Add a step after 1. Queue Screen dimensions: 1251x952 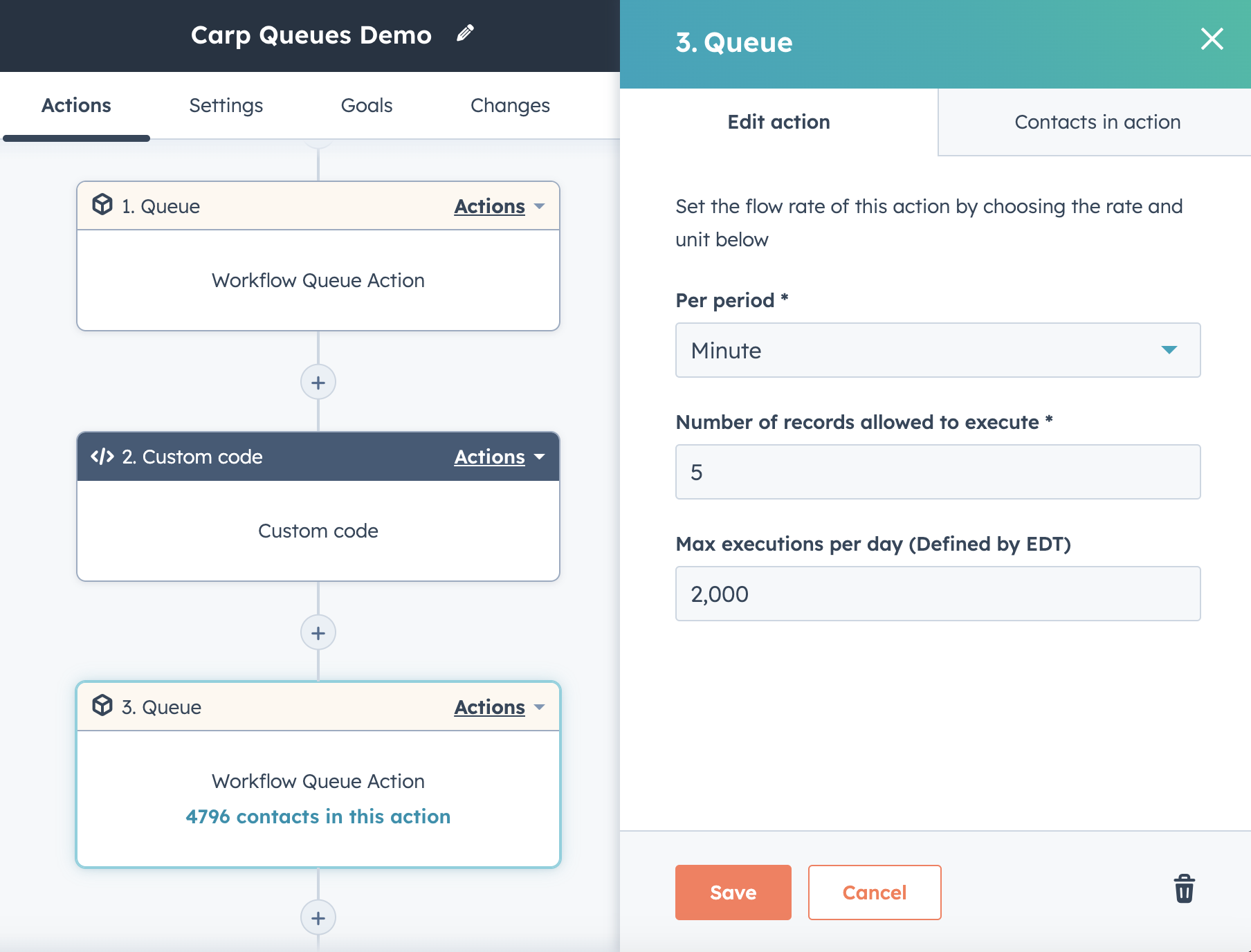tap(318, 383)
